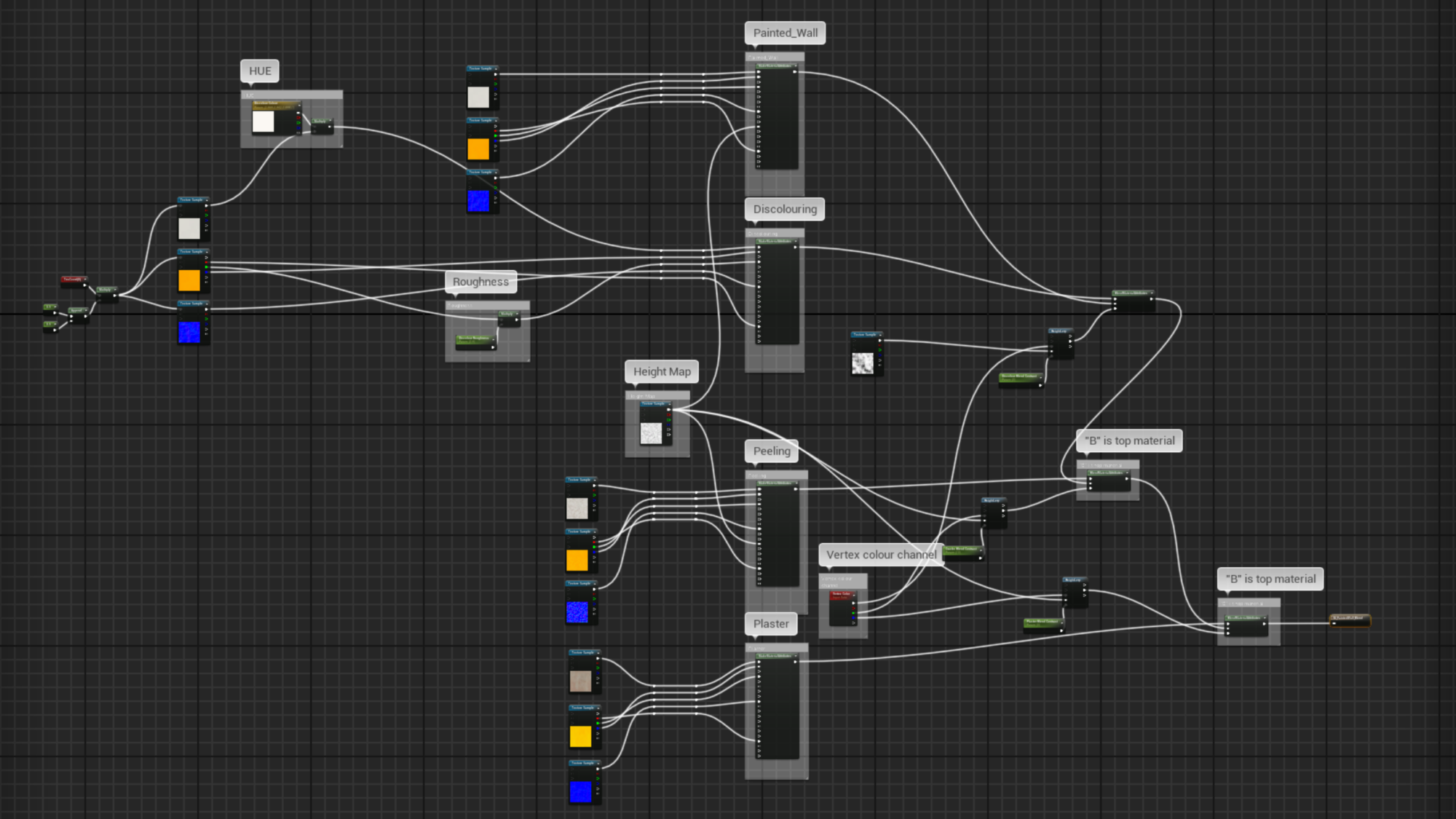The height and width of the screenshot is (819, 1456).
Task: Click the Peeling comment label
Action: pos(772,451)
